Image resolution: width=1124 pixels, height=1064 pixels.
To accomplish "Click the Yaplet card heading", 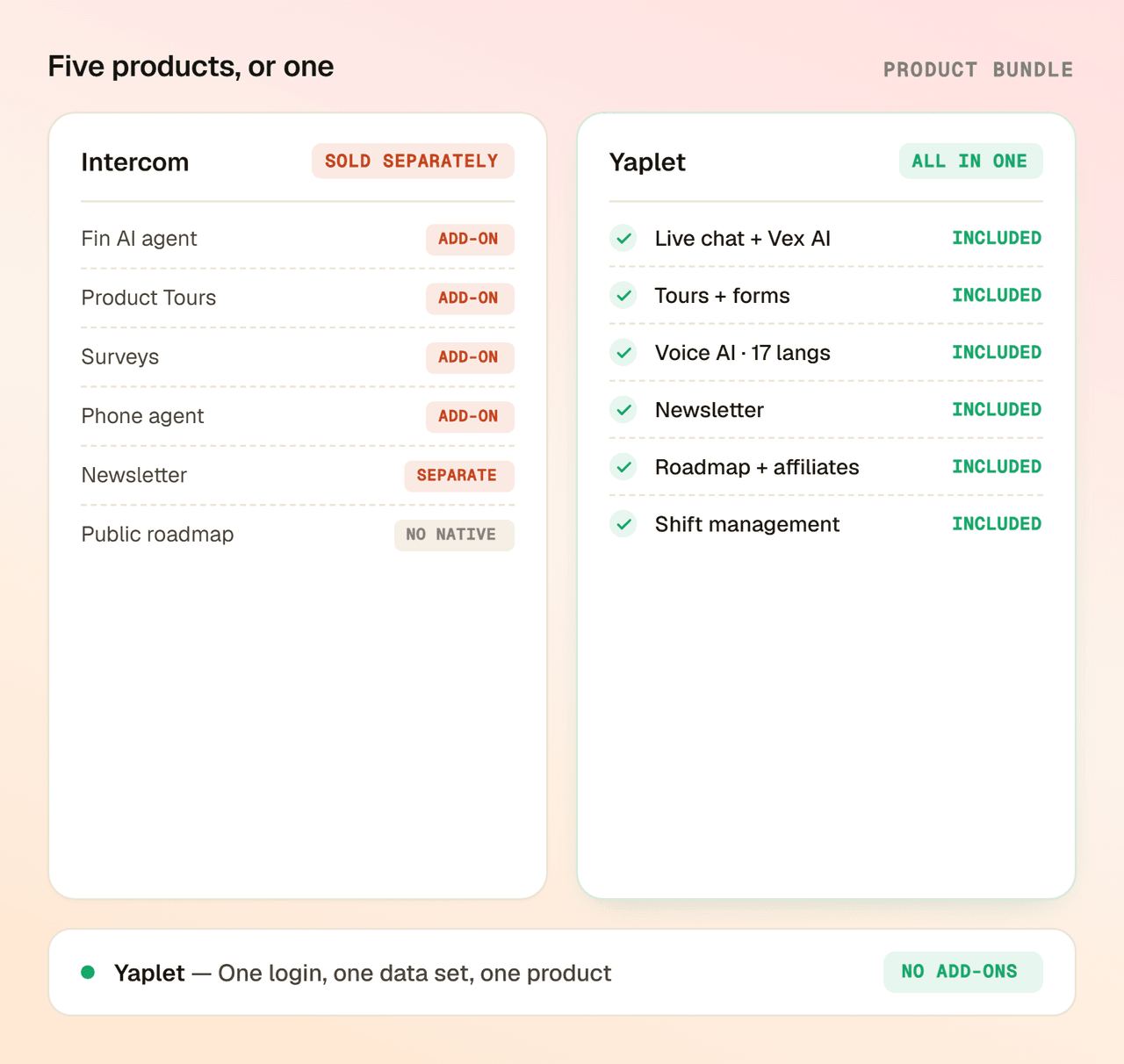I will coord(647,162).
